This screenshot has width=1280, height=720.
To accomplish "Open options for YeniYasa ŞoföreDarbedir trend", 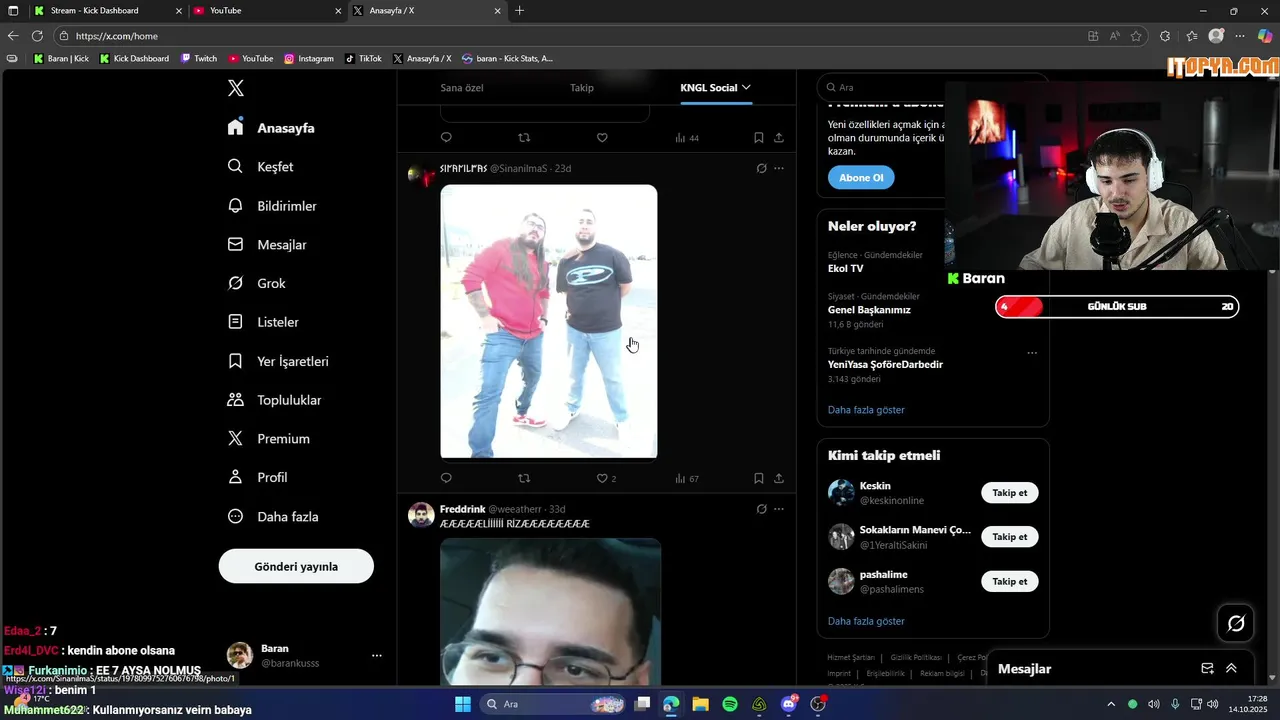I will click(1032, 352).
